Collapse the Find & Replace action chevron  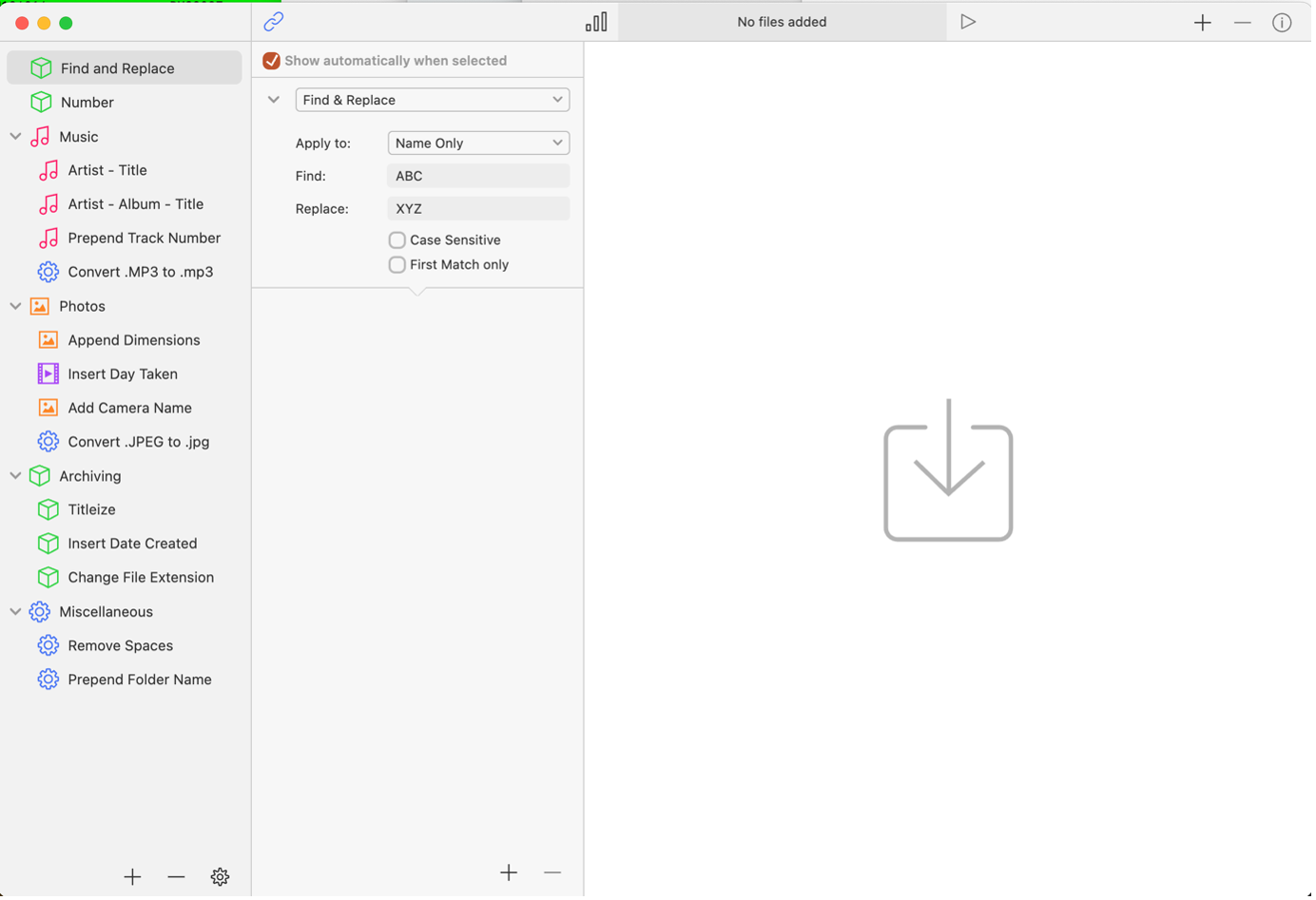275,100
